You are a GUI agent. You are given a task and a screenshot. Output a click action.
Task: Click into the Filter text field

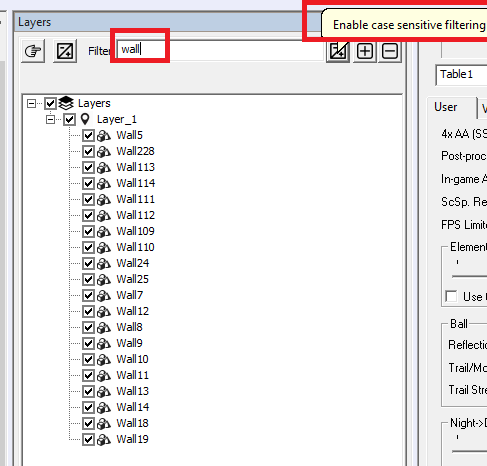[x=220, y=50]
